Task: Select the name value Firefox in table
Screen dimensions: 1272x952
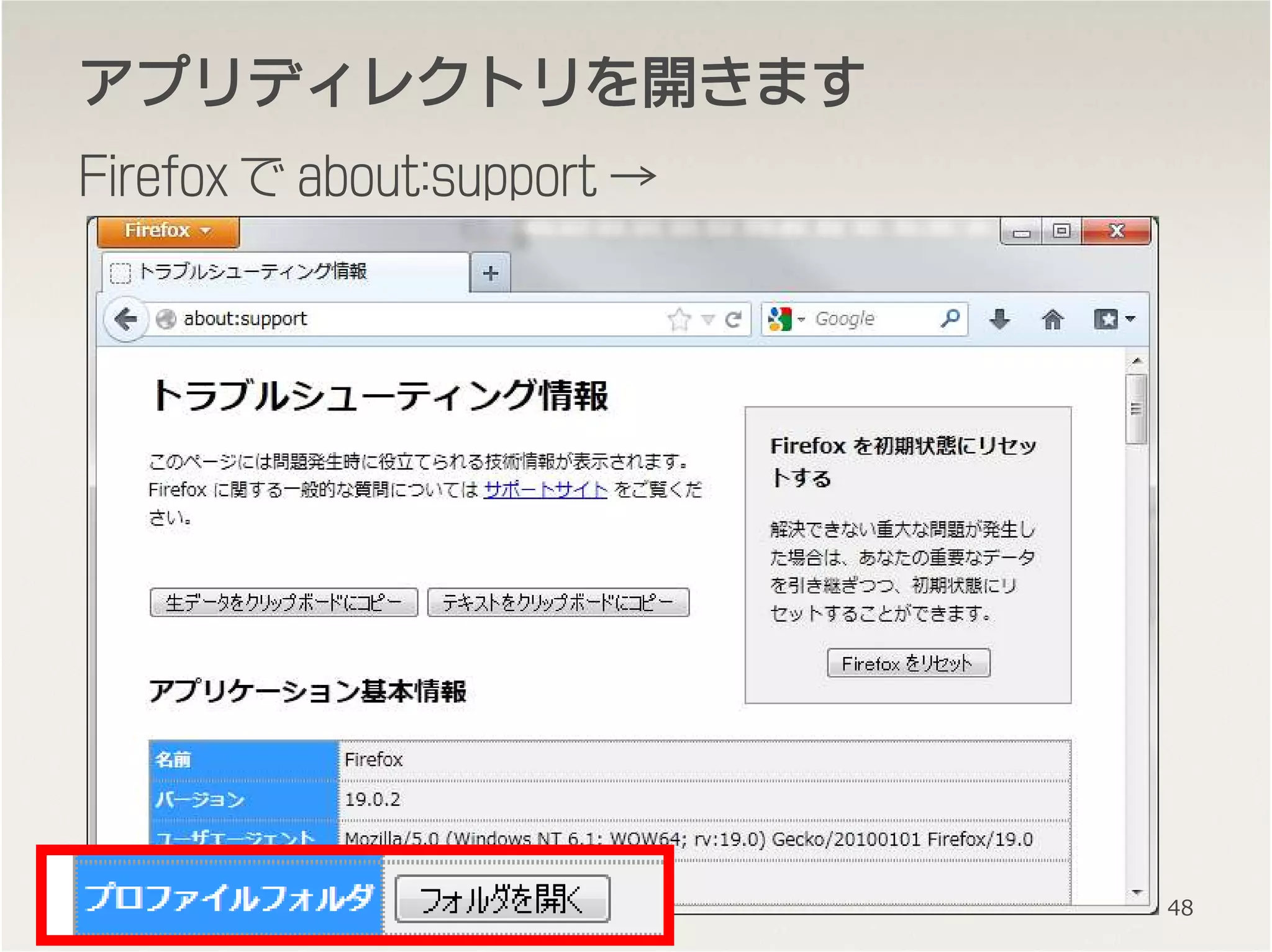Action: pyautogui.click(x=374, y=759)
